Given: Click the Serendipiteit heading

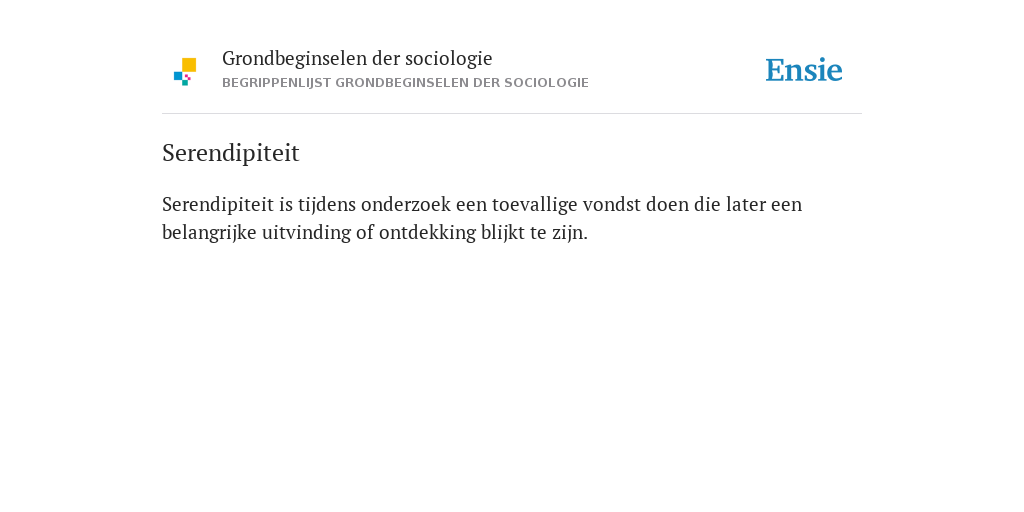Looking at the screenshot, I should click(x=231, y=153).
